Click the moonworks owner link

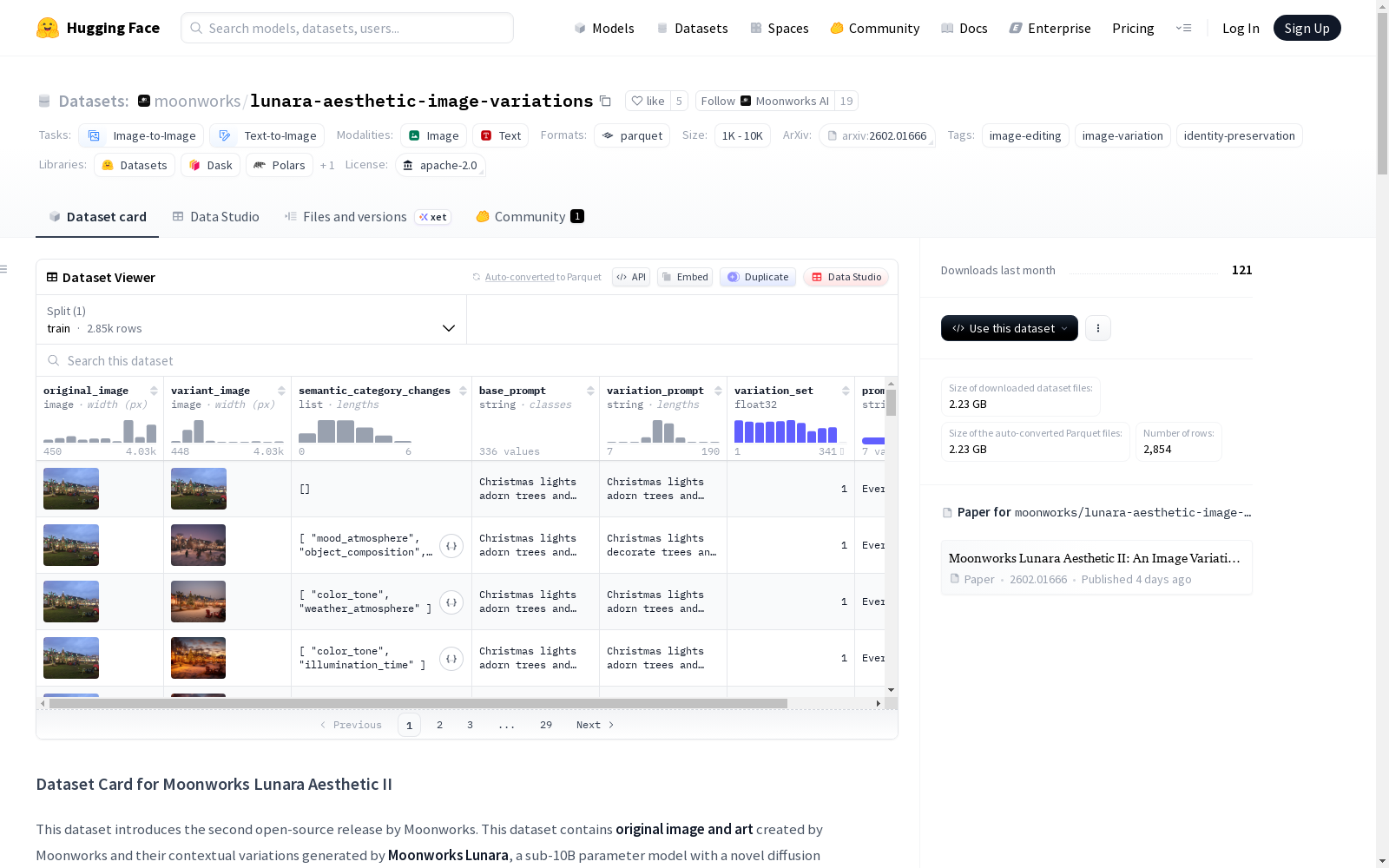(198, 101)
